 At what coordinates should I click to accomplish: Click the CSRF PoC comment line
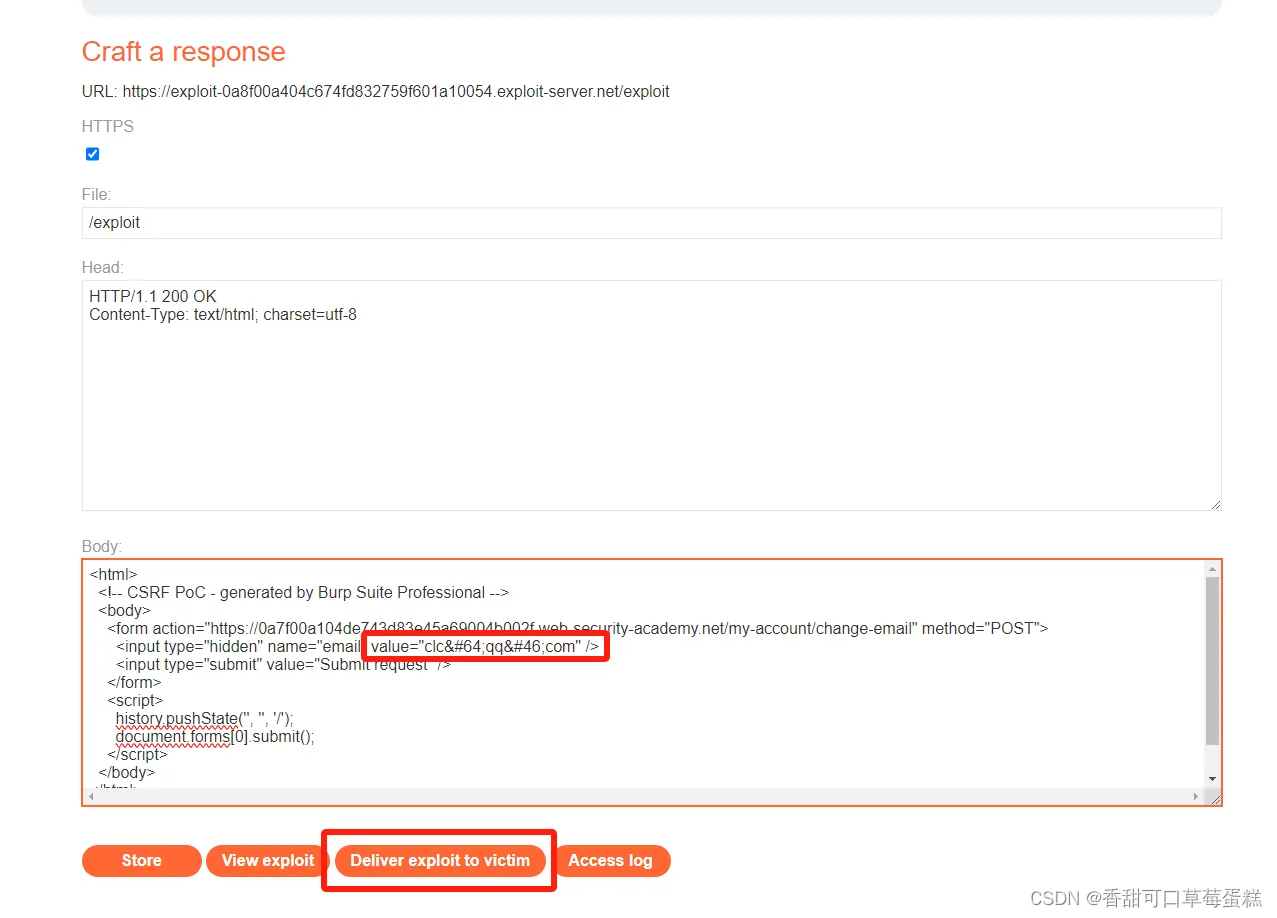point(304,592)
